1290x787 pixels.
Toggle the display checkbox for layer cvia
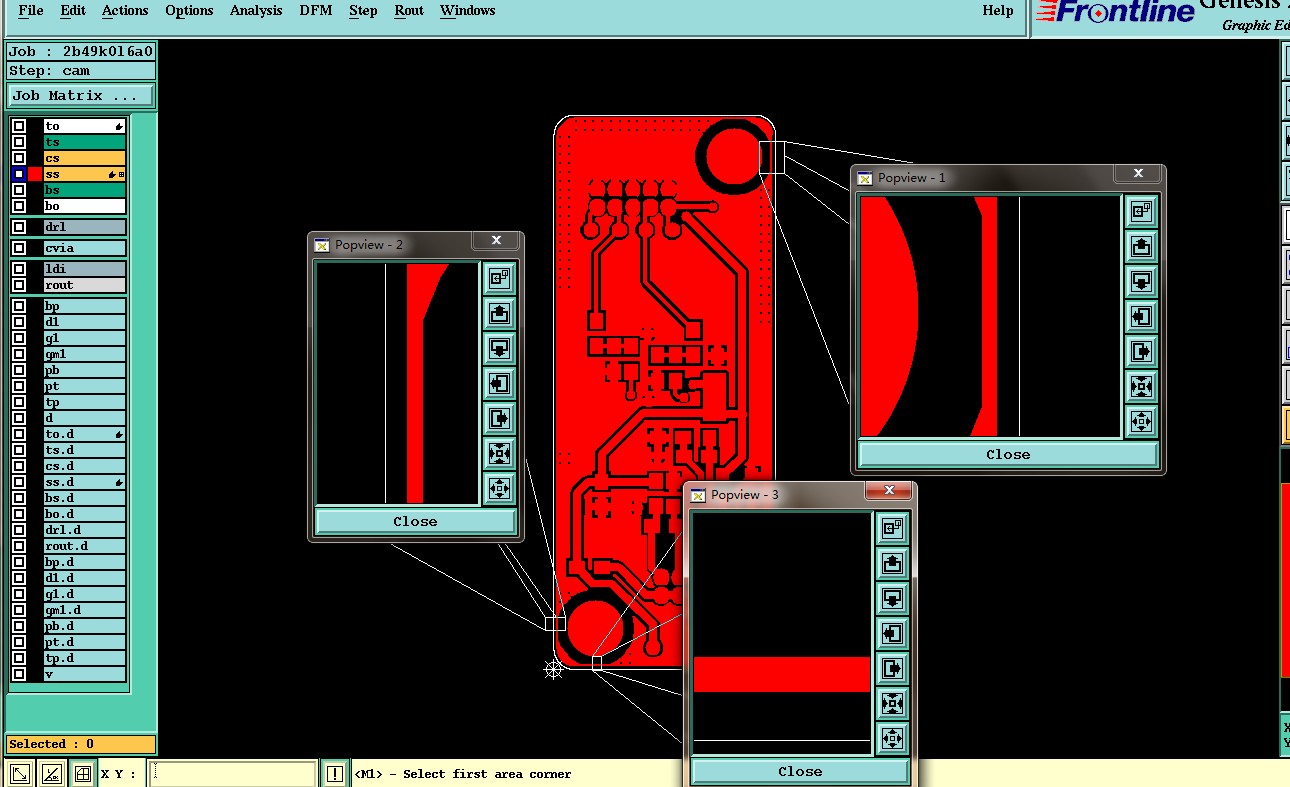(19, 248)
